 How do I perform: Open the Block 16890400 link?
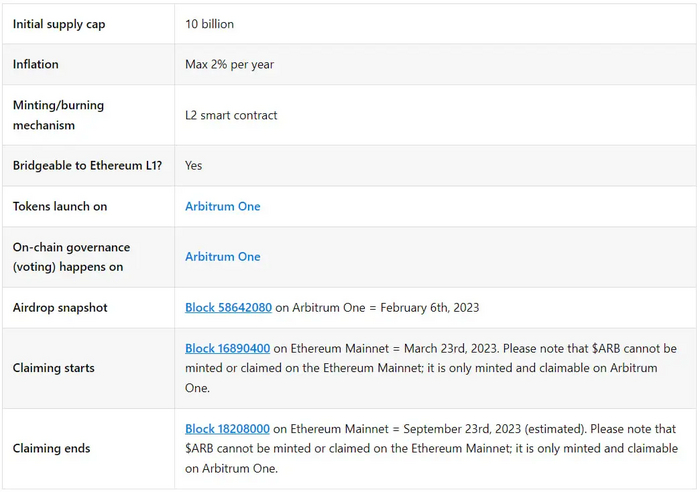click(228, 349)
